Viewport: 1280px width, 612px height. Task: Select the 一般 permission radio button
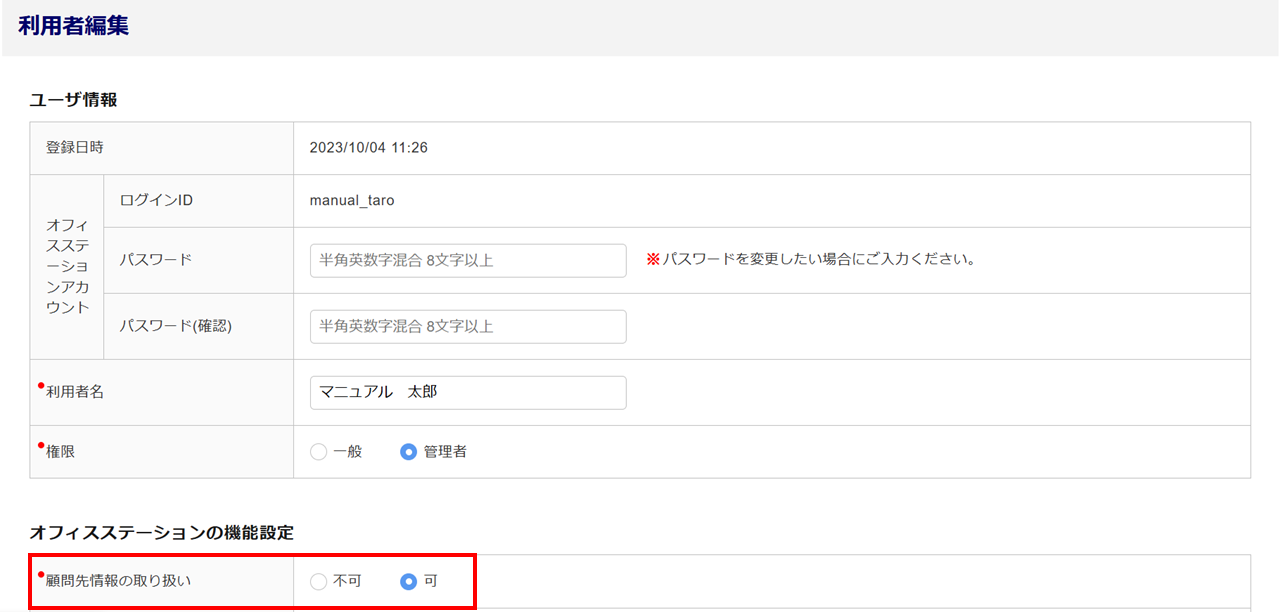pos(319,452)
